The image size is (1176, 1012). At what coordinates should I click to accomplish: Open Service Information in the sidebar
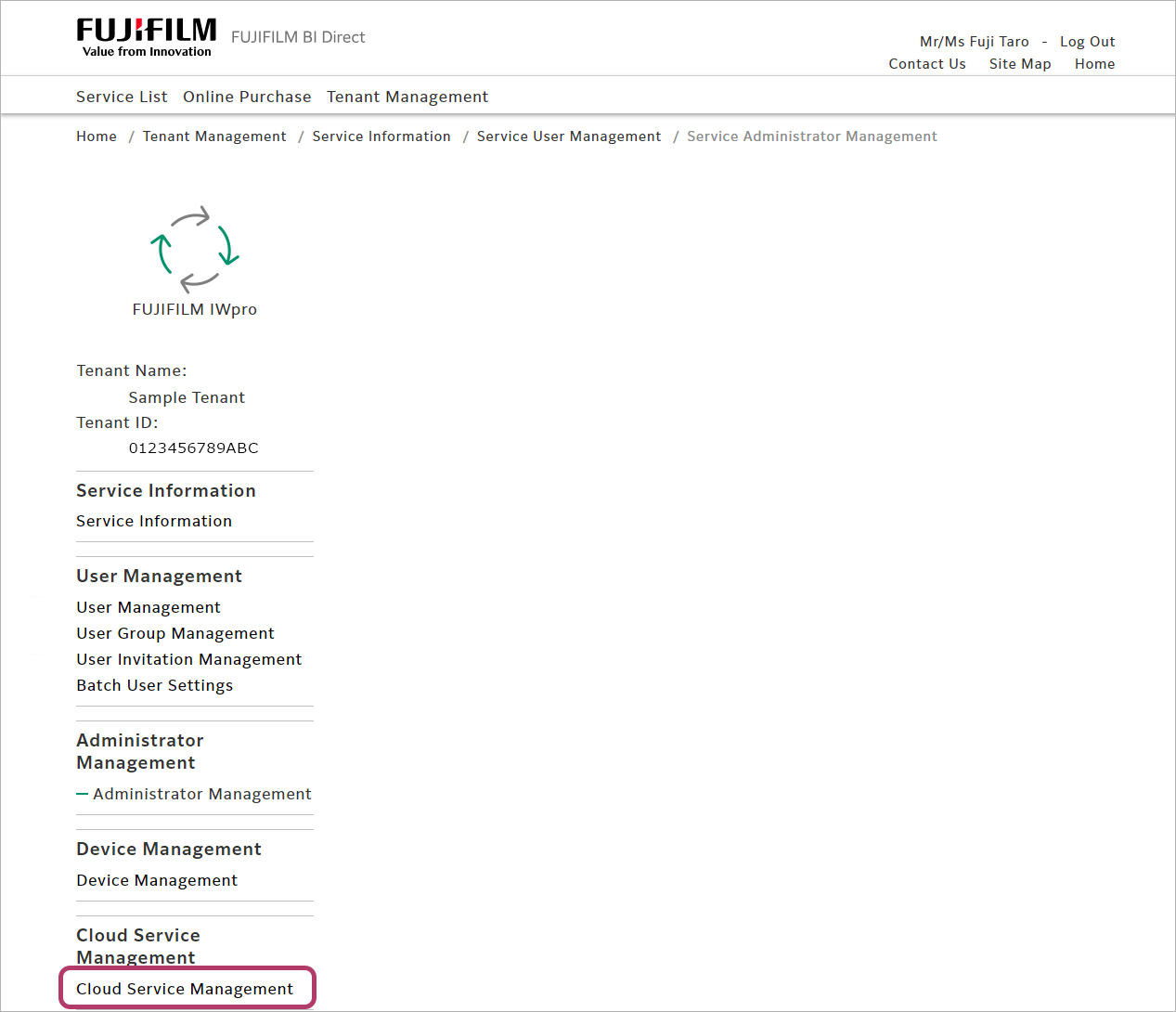pos(154,521)
